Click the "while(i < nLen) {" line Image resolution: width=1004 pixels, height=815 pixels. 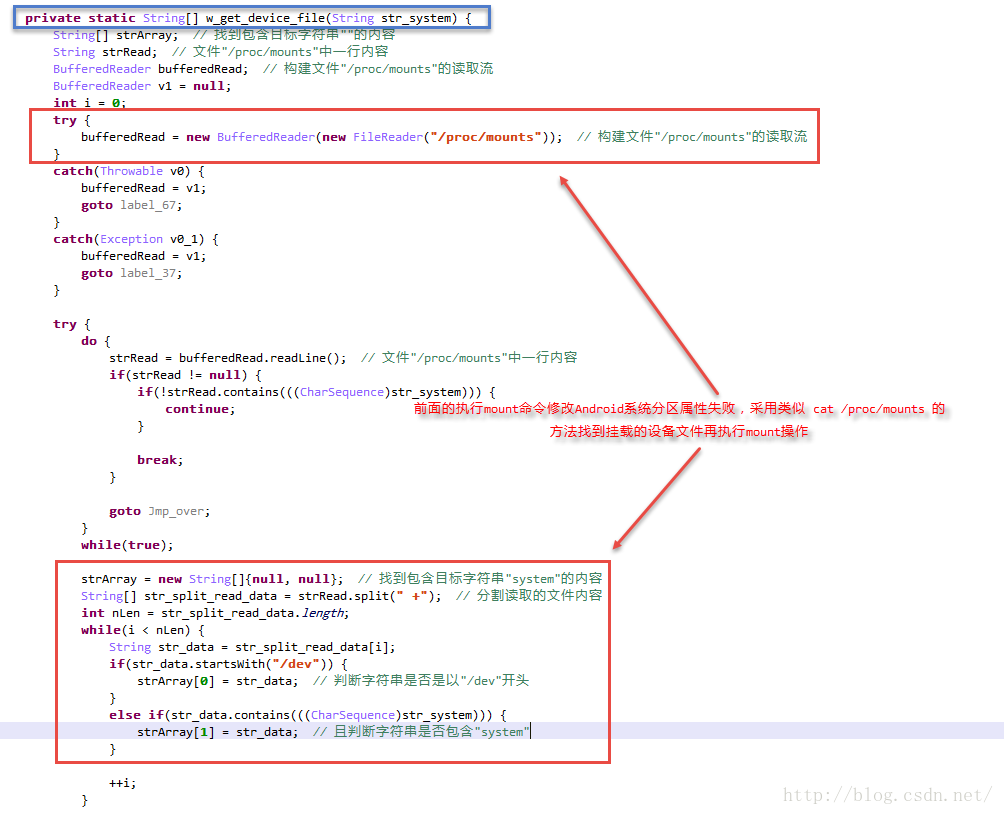(x=143, y=630)
